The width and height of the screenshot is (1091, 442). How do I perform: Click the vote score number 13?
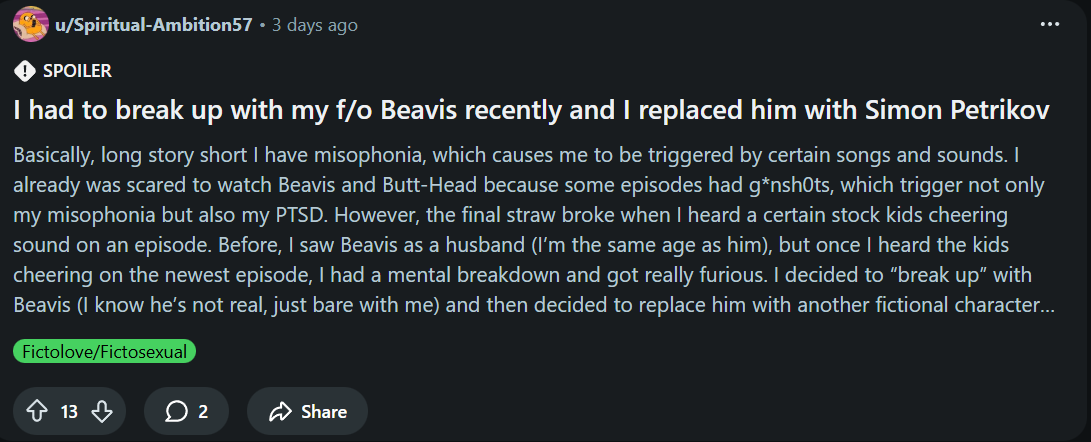[x=69, y=411]
